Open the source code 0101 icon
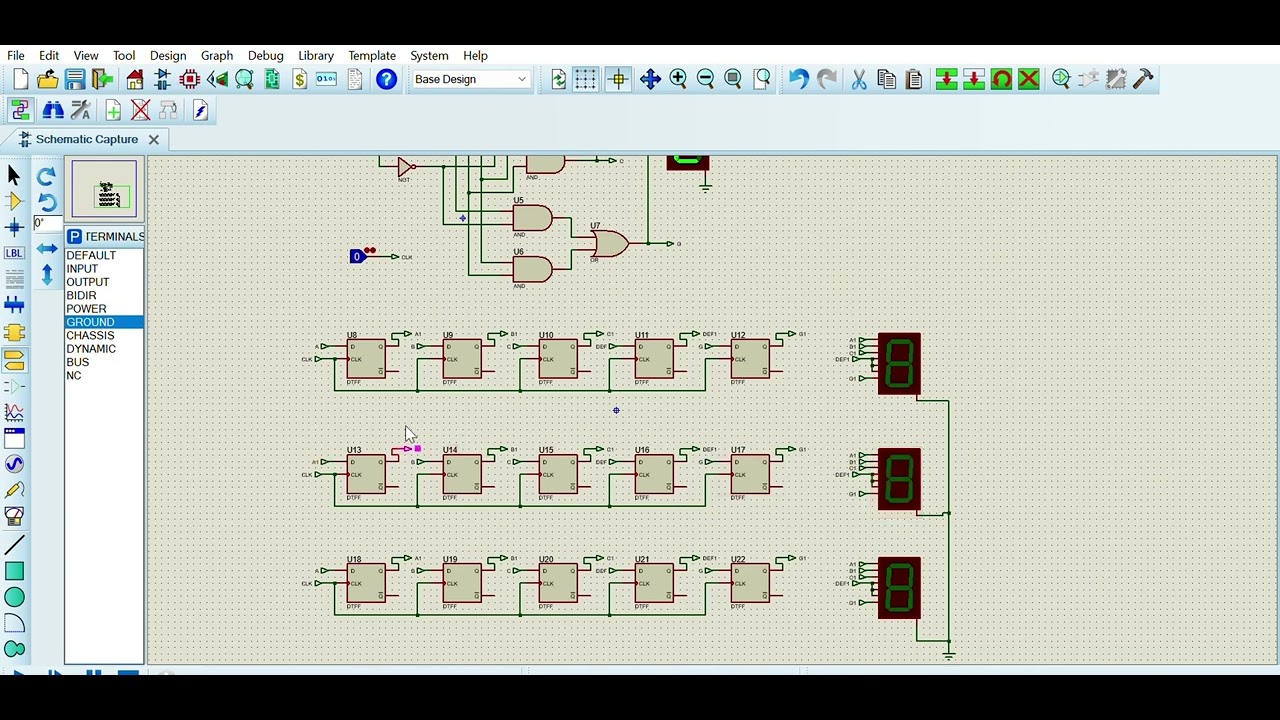The width and height of the screenshot is (1280, 720). coord(326,79)
